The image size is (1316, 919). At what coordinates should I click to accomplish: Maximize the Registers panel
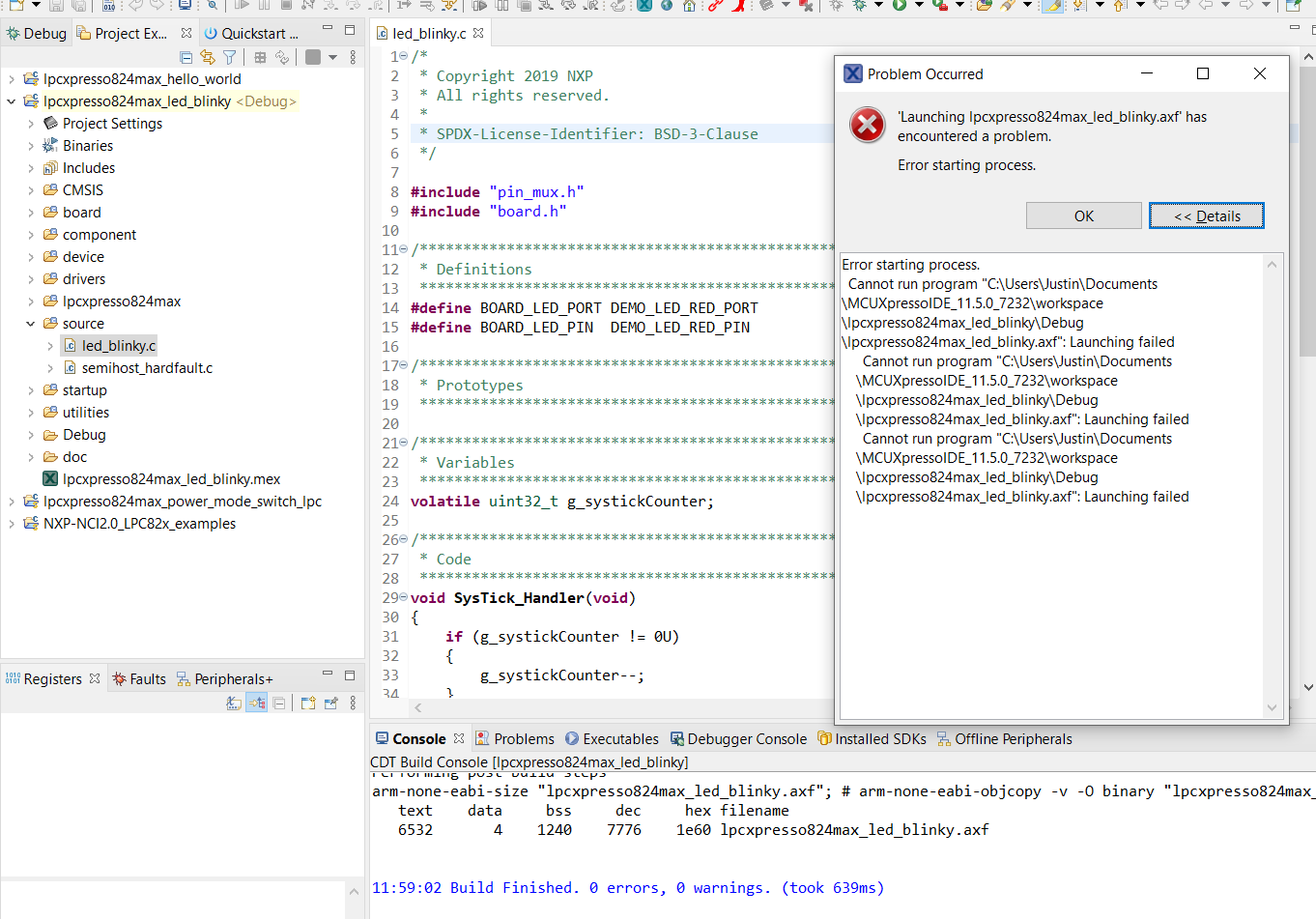(x=350, y=675)
